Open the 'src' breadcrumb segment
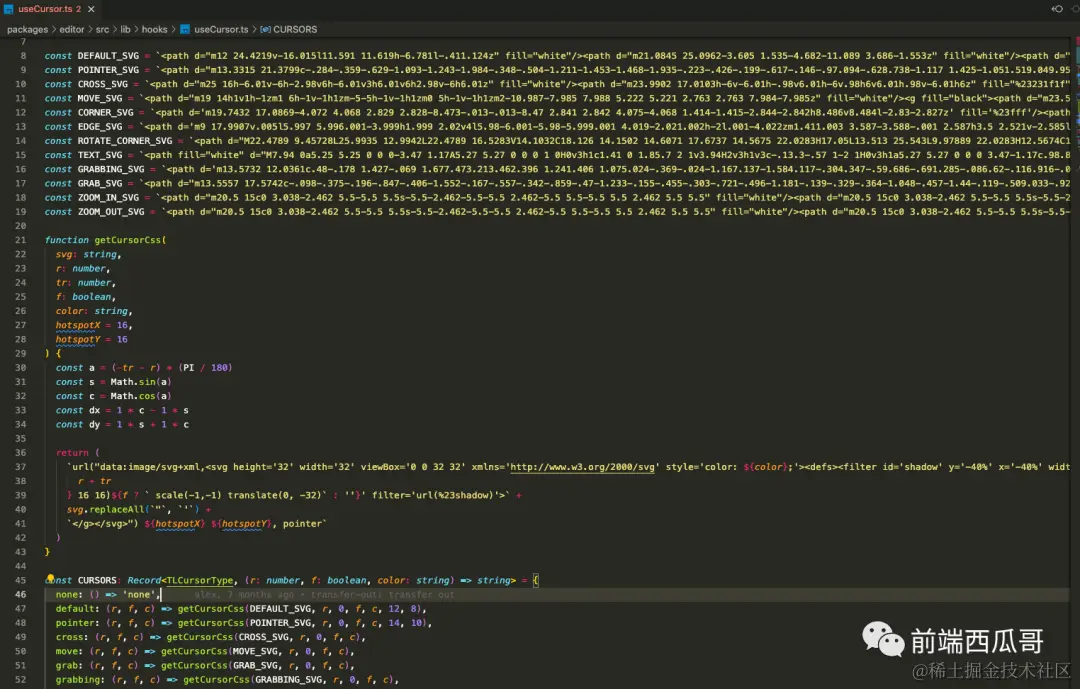 (102, 30)
